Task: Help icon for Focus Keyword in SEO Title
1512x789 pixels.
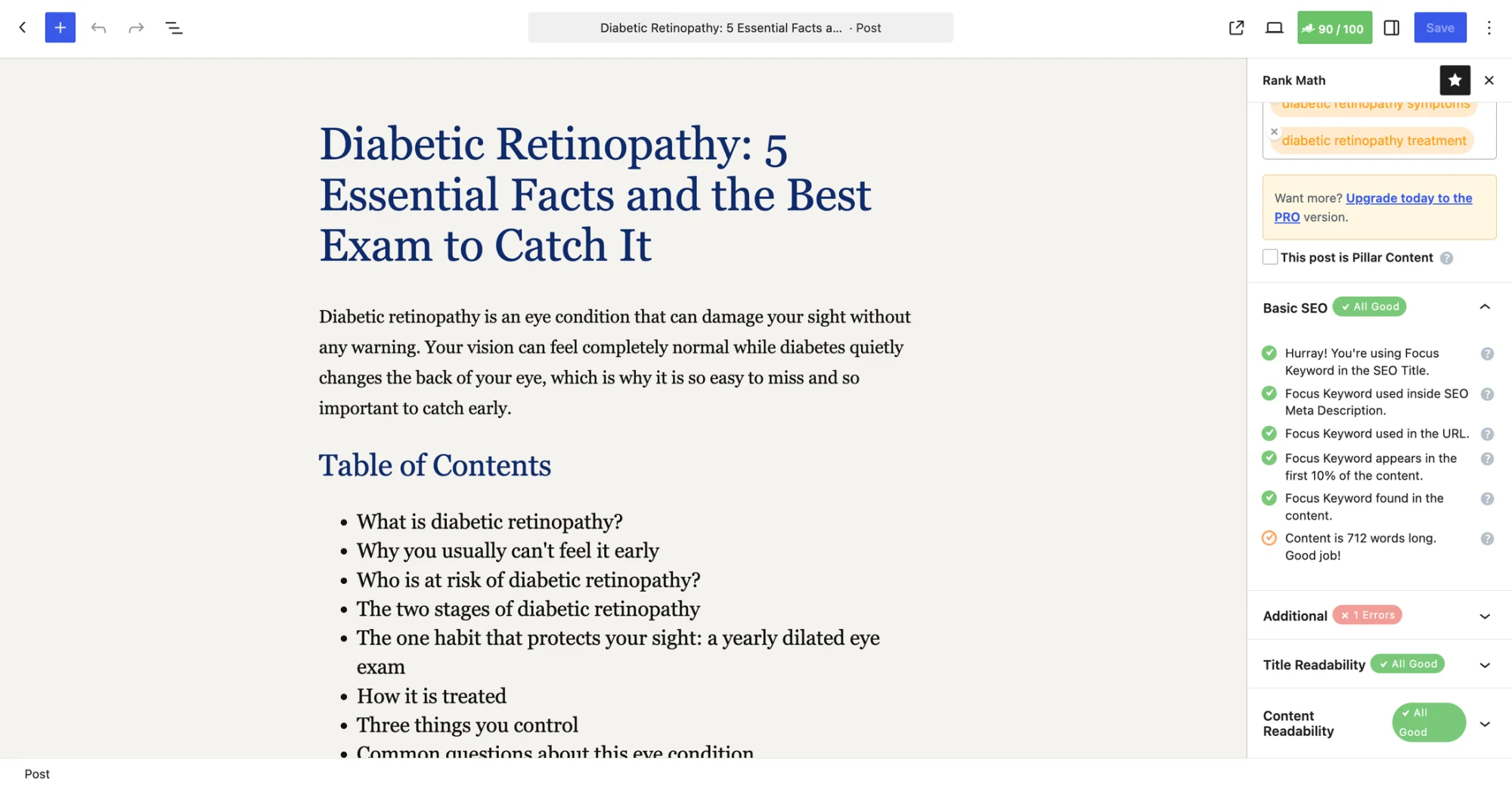Action: pyautogui.click(x=1487, y=354)
